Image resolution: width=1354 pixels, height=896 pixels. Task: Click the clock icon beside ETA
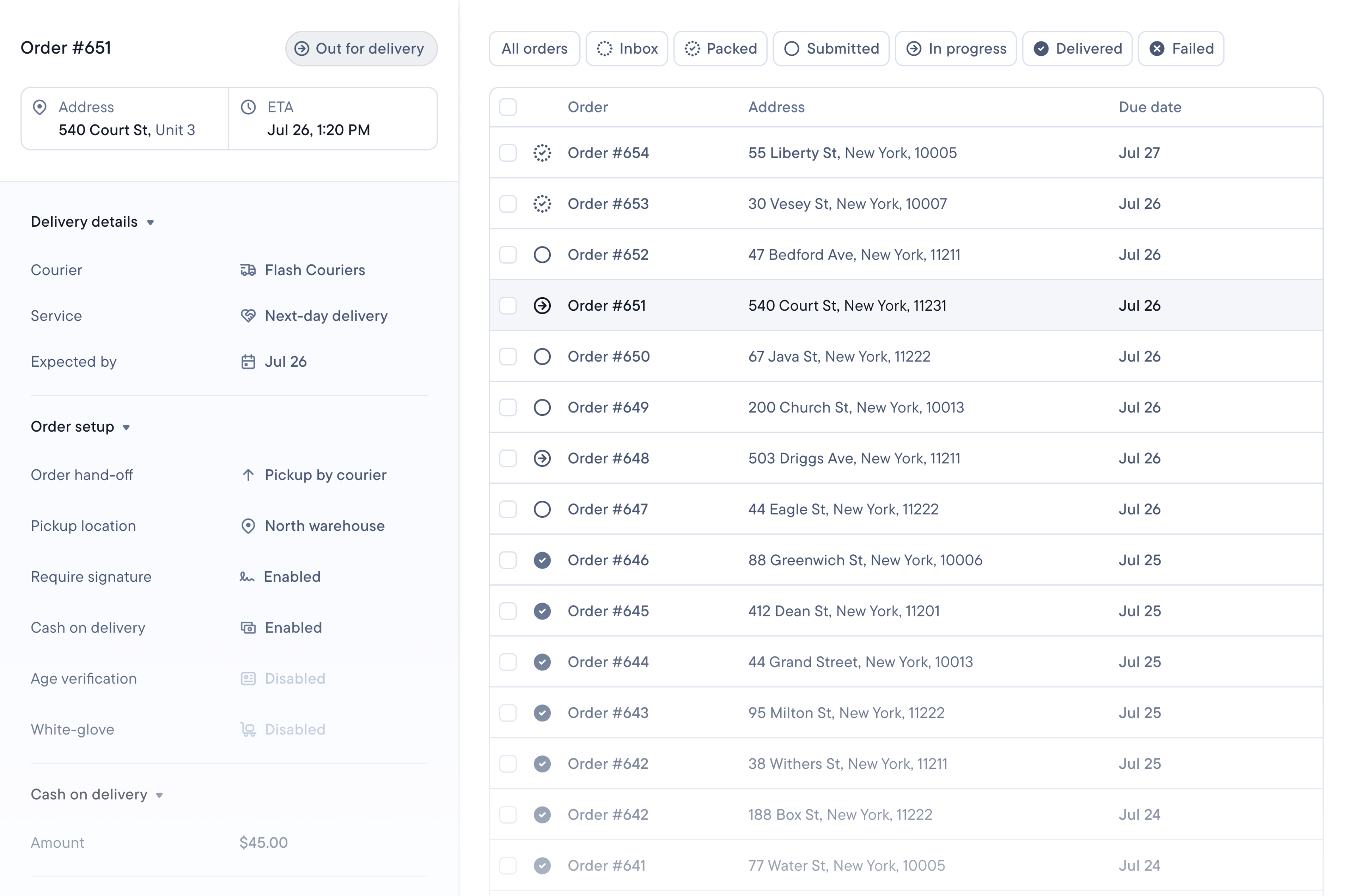click(x=248, y=108)
